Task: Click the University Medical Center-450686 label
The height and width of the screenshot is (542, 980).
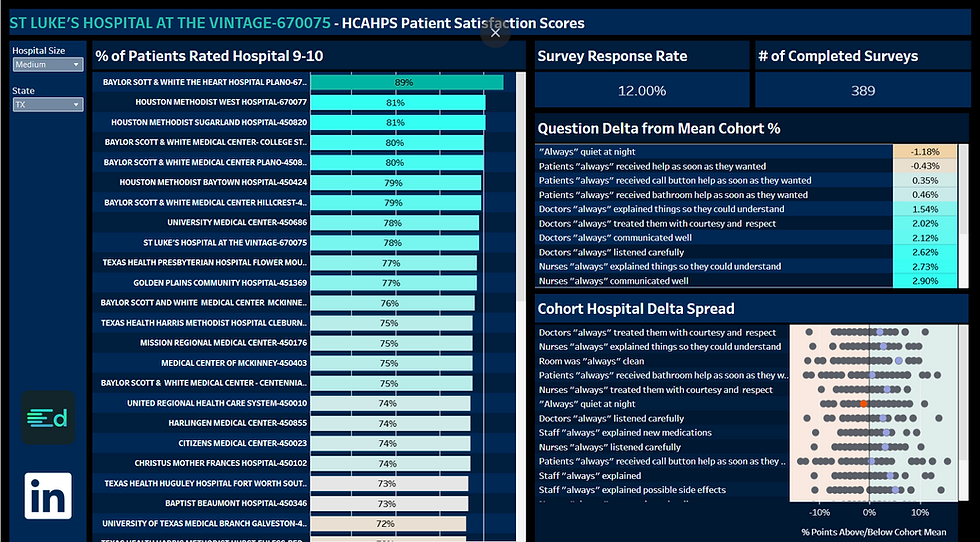Action: (237, 223)
